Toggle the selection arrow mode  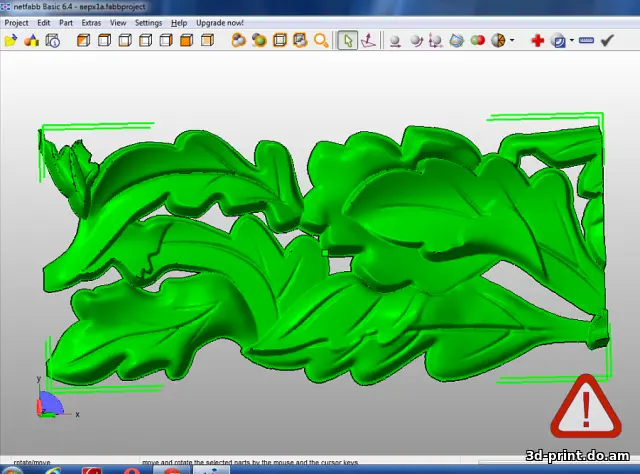click(x=348, y=40)
